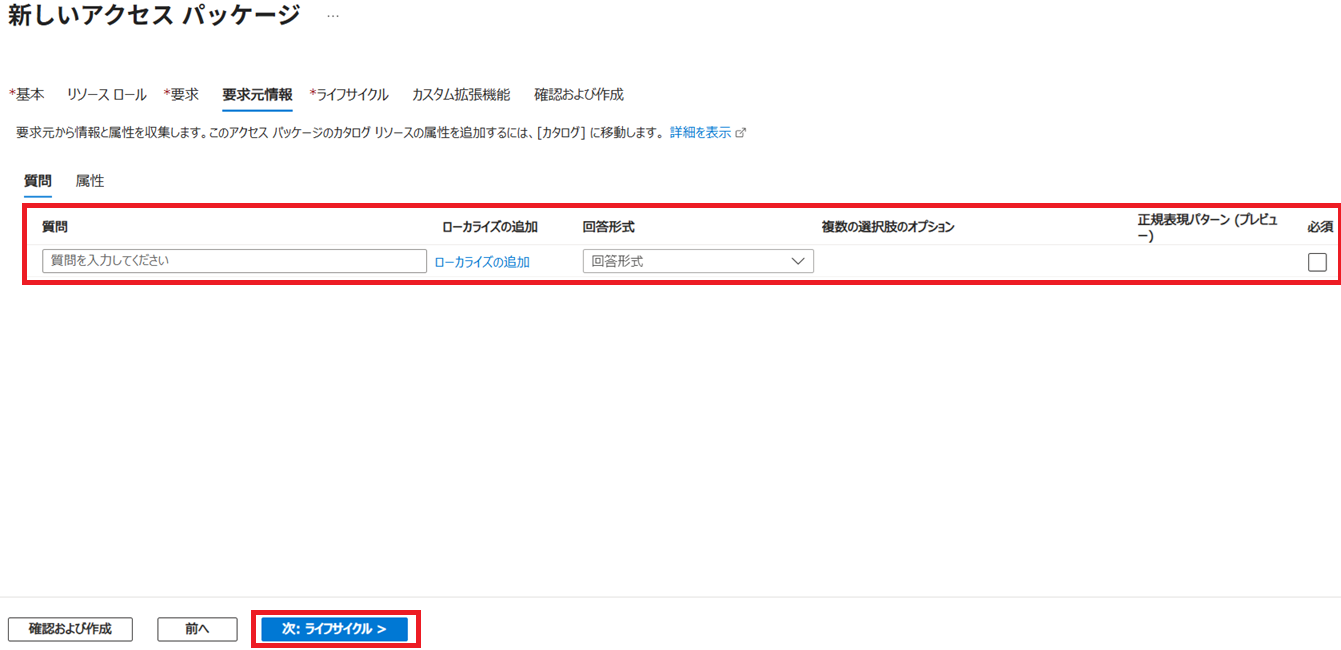This screenshot has width=1341, height=650.
Task: Open the ライフサイクル tab
Action: [352, 95]
